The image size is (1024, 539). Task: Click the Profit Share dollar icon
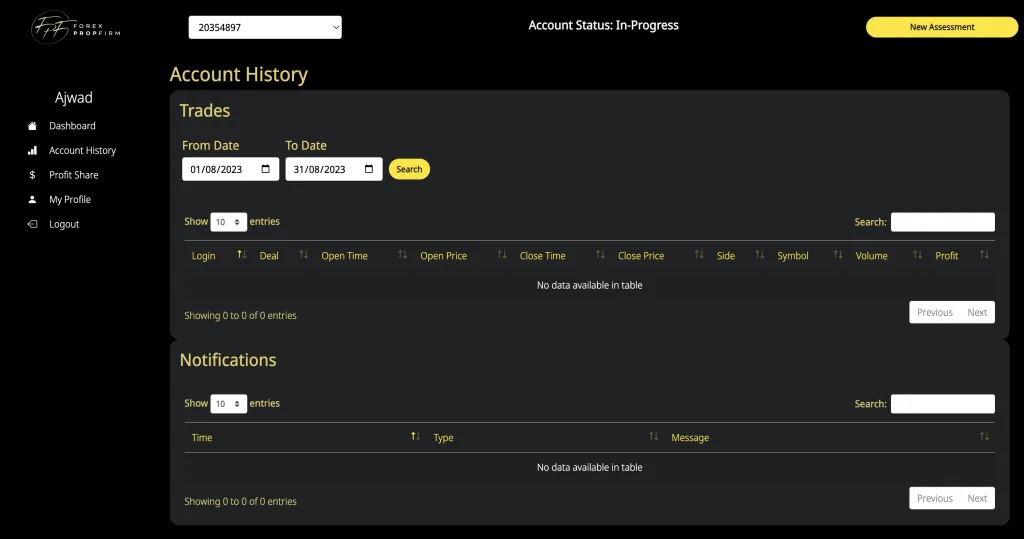click(32, 175)
